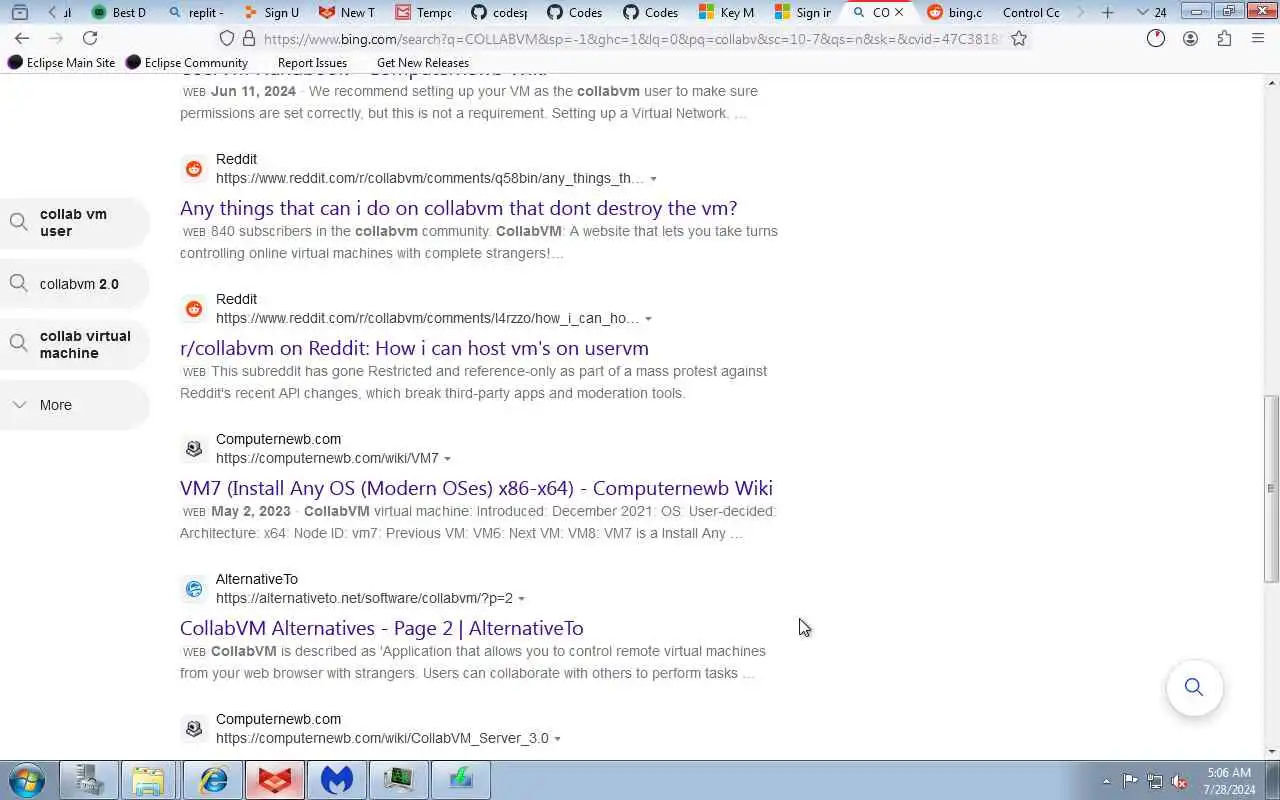Switch to the Best D tab
This screenshot has width=1280, height=800.
(x=119, y=12)
